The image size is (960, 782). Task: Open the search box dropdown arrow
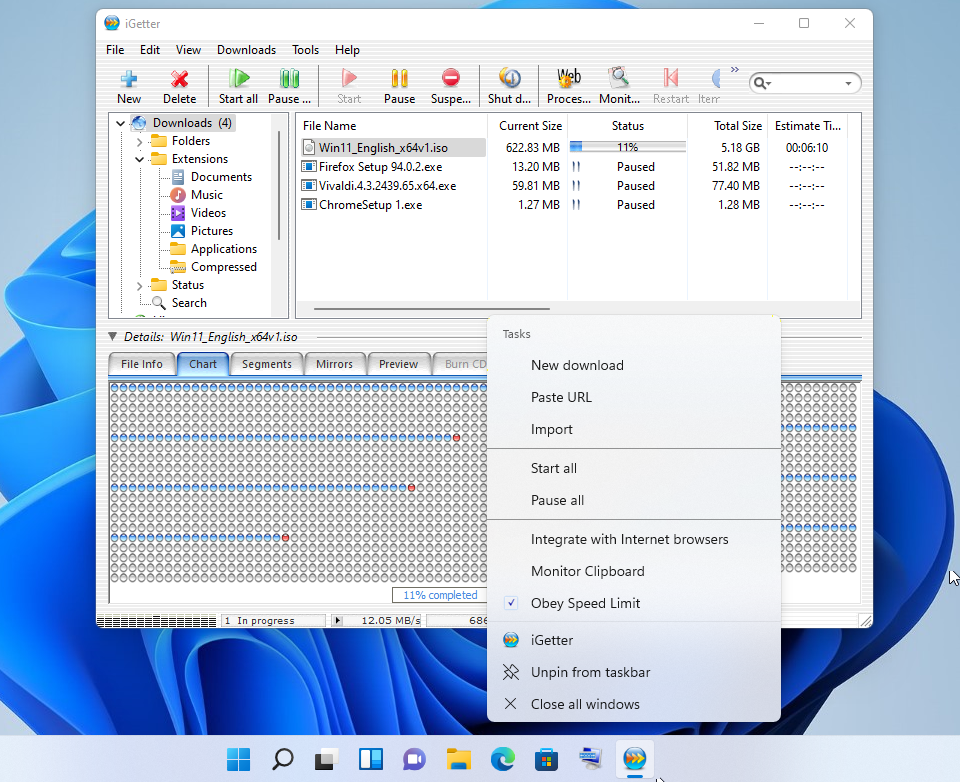point(848,84)
